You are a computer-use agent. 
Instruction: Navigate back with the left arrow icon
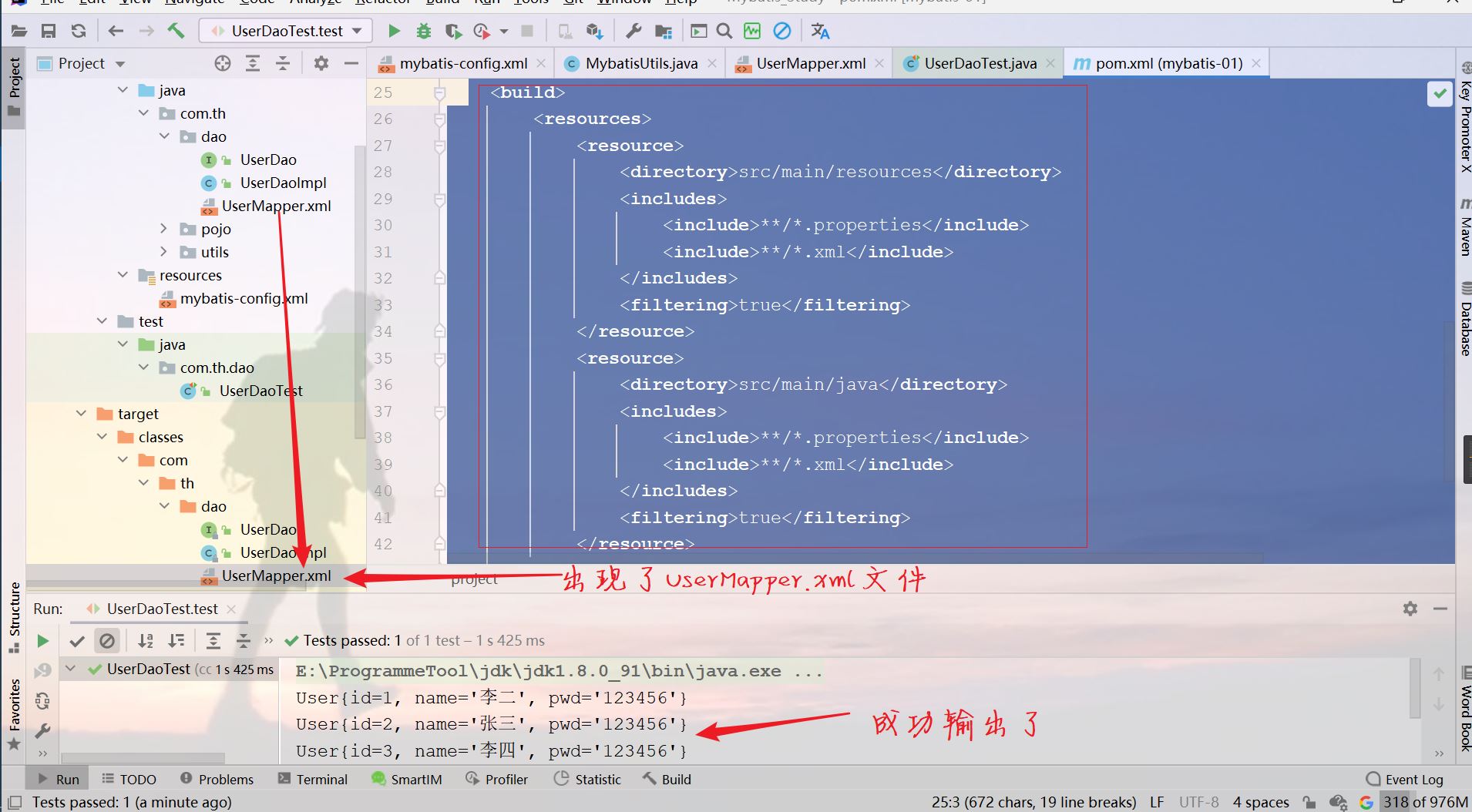116,31
